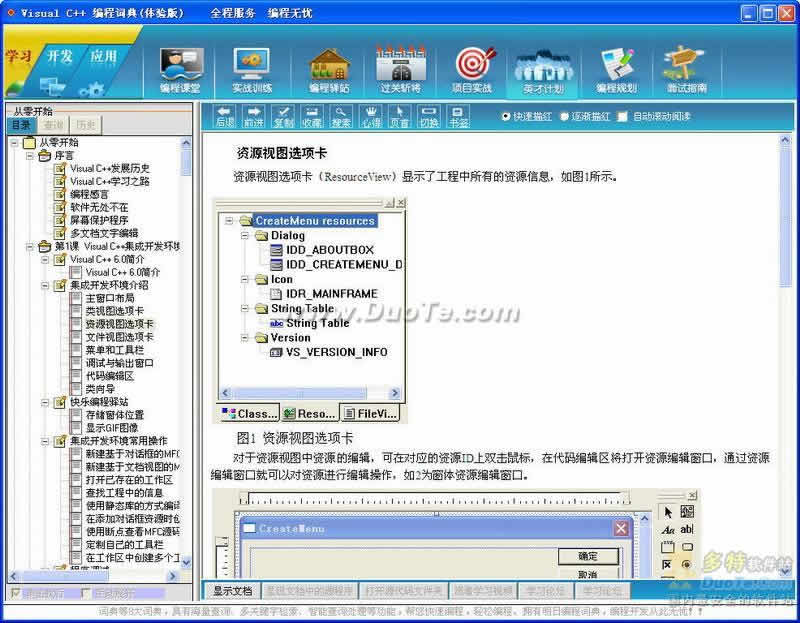Jump to page top with 页首 icon

pos(399,116)
